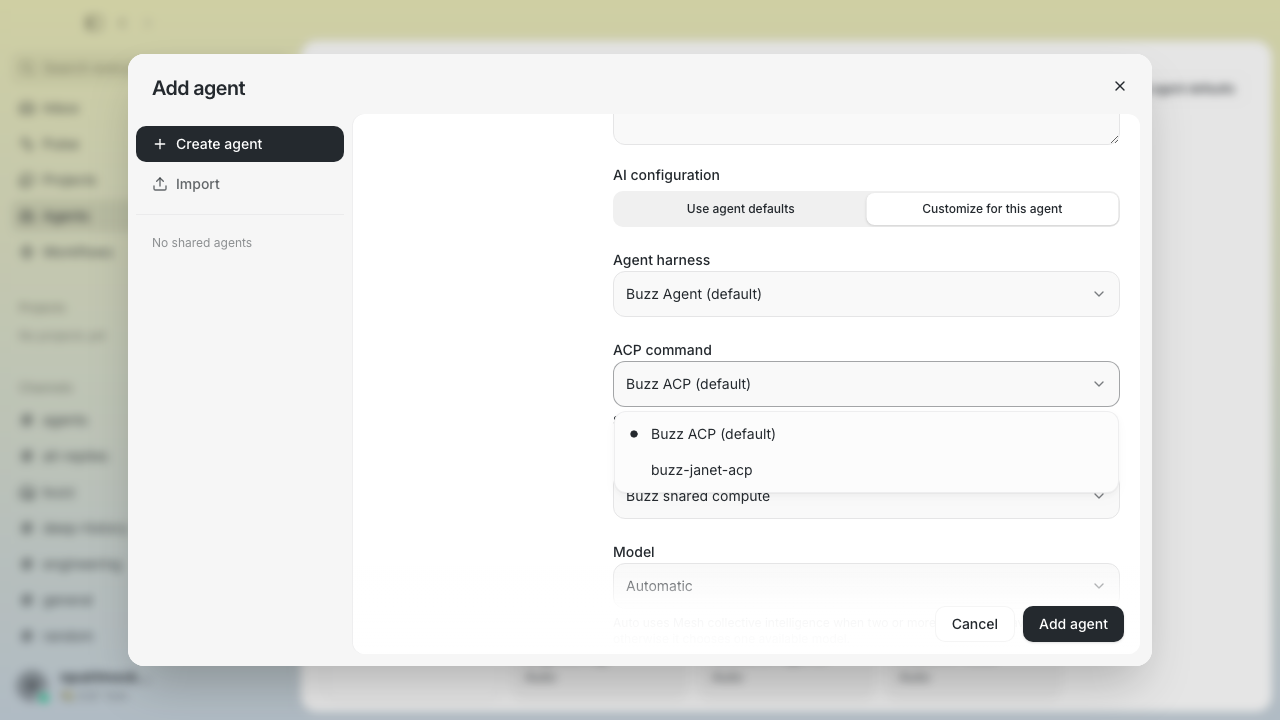Click the ACP command label

coord(662,350)
